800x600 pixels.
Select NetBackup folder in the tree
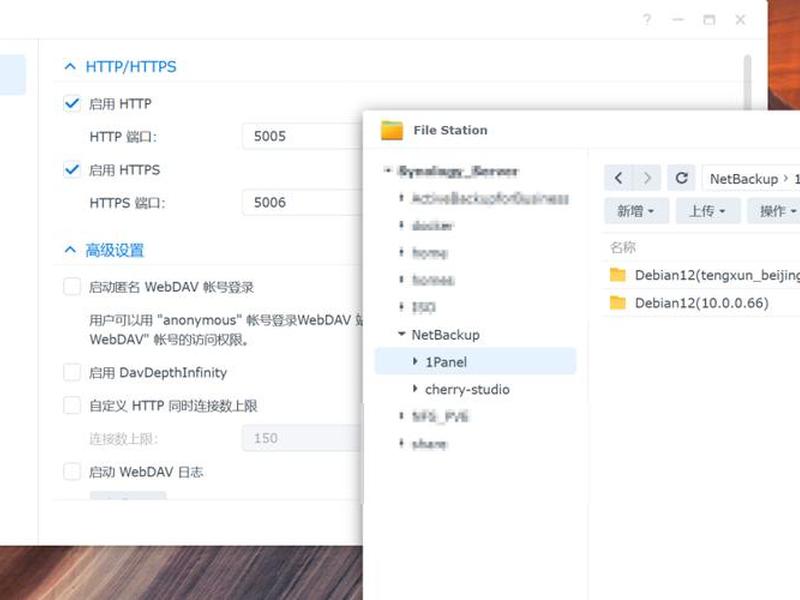click(445, 335)
